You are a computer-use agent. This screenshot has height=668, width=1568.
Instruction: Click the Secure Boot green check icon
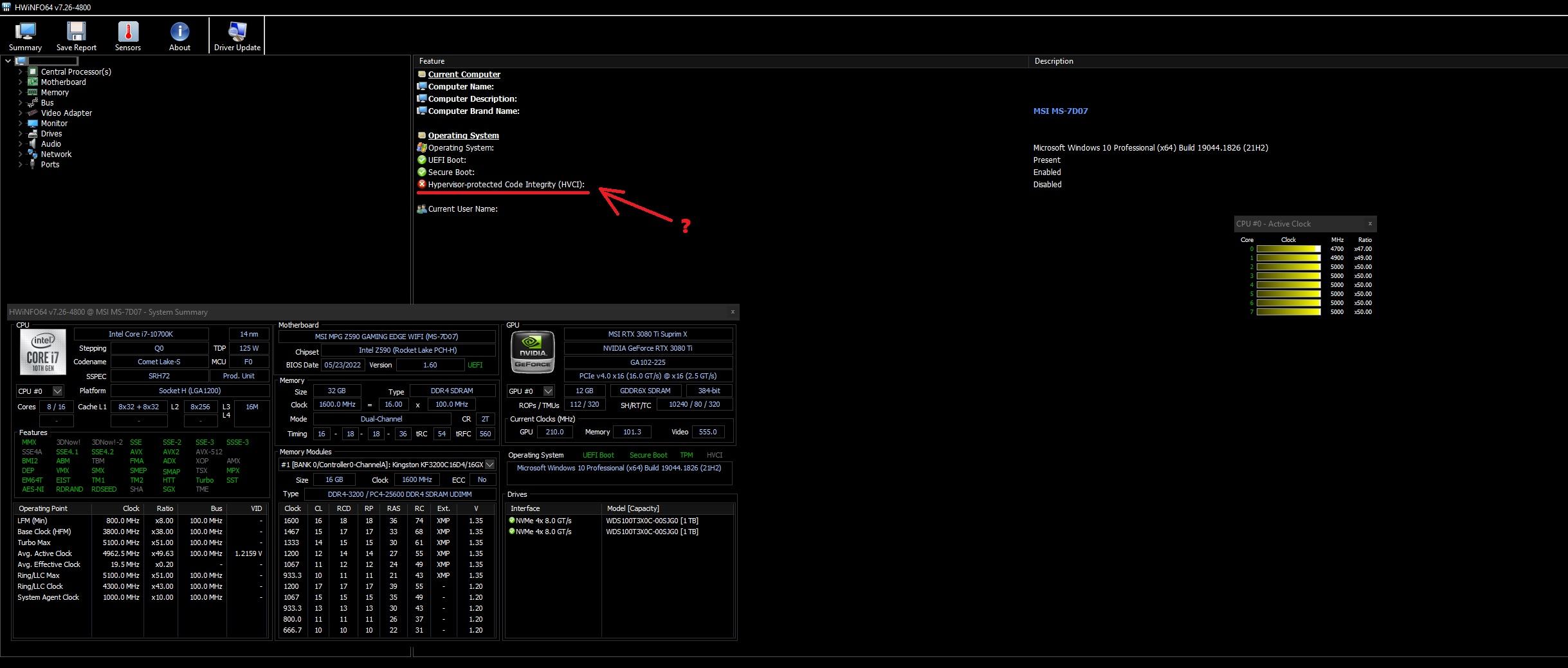tap(422, 172)
